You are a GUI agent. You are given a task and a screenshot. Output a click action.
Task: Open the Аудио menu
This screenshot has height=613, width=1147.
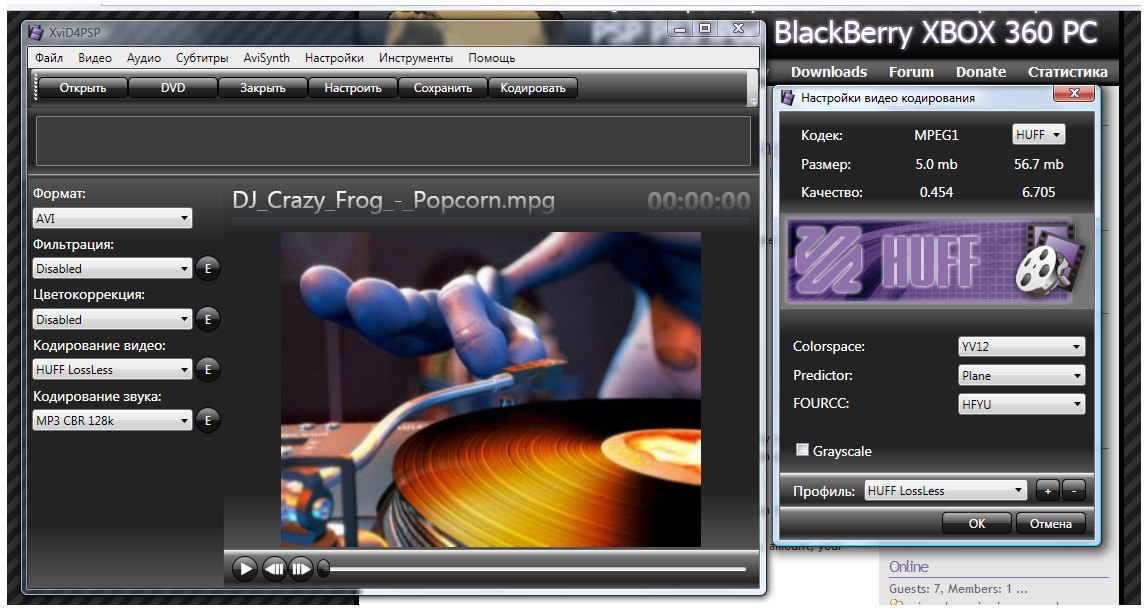144,58
